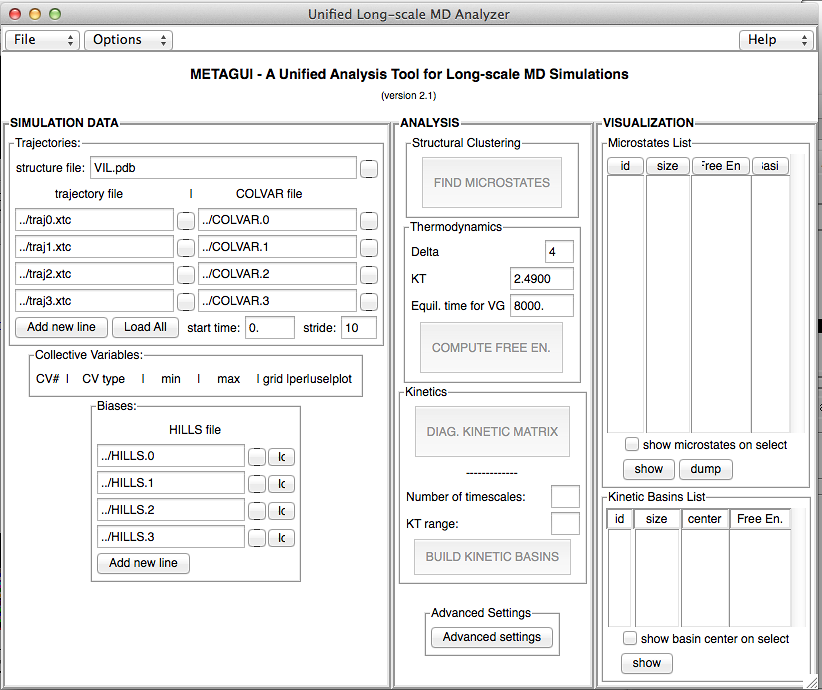Open Advanced settings
Image resolution: width=822 pixels, height=690 pixels.
[491, 637]
